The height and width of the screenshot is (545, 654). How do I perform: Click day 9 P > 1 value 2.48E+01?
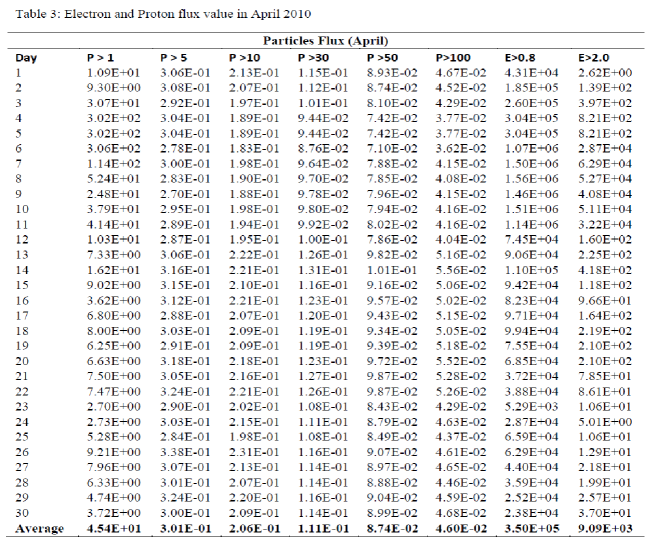[x=113, y=194]
